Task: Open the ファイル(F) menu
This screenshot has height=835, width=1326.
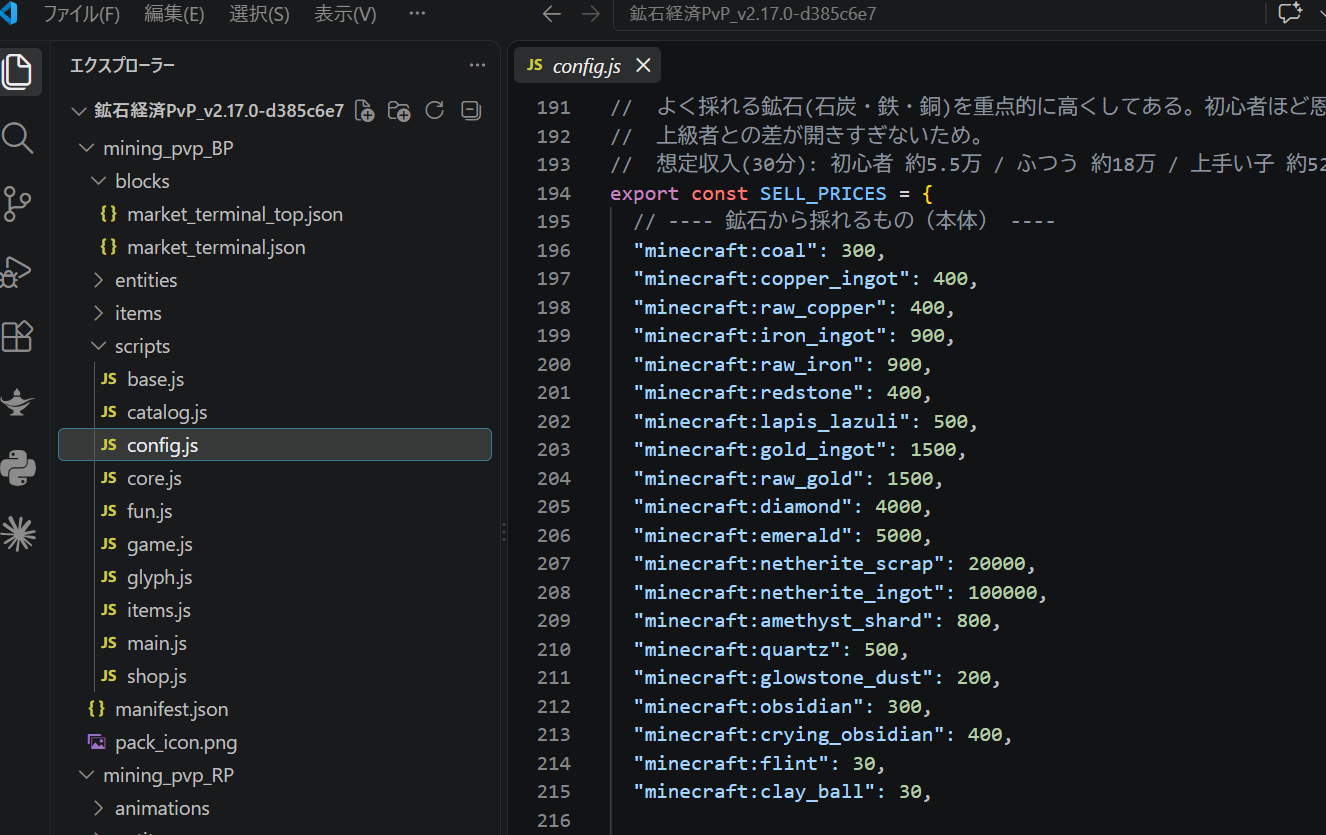Action: pyautogui.click(x=81, y=14)
